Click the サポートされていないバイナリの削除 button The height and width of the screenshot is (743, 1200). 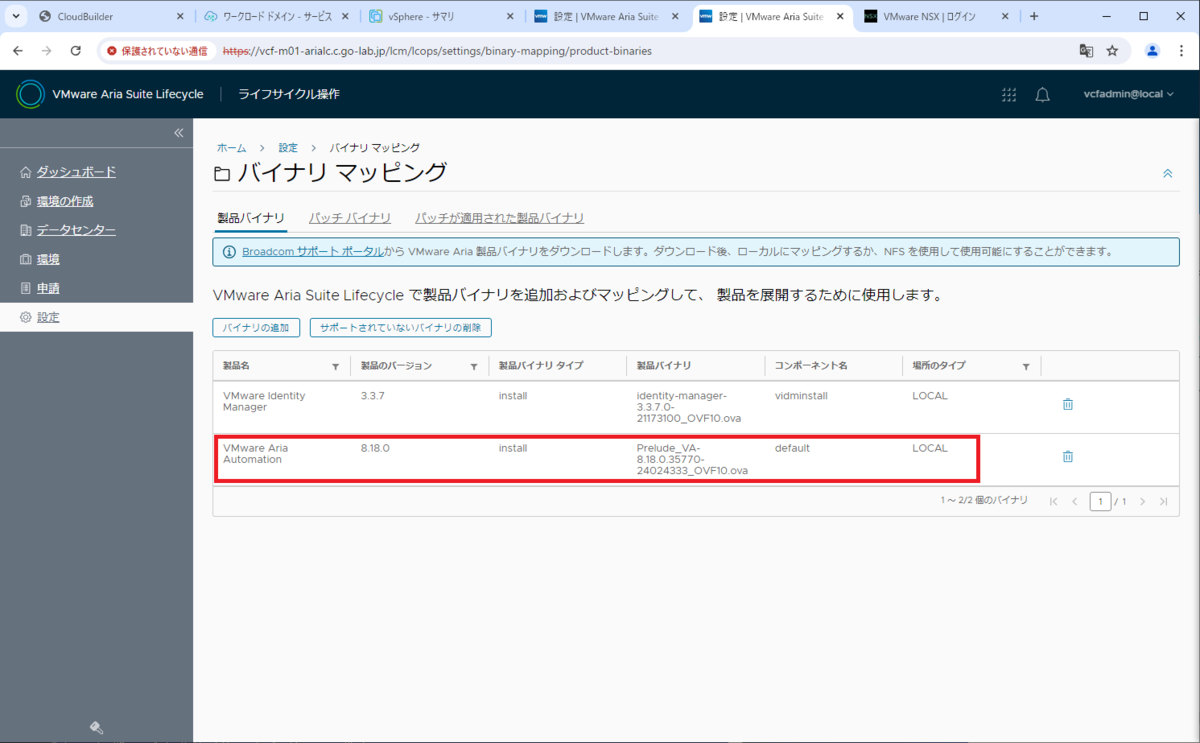[x=401, y=328]
